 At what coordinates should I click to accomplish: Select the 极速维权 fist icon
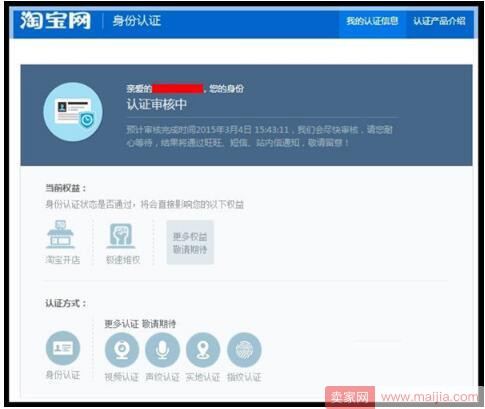(121, 235)
